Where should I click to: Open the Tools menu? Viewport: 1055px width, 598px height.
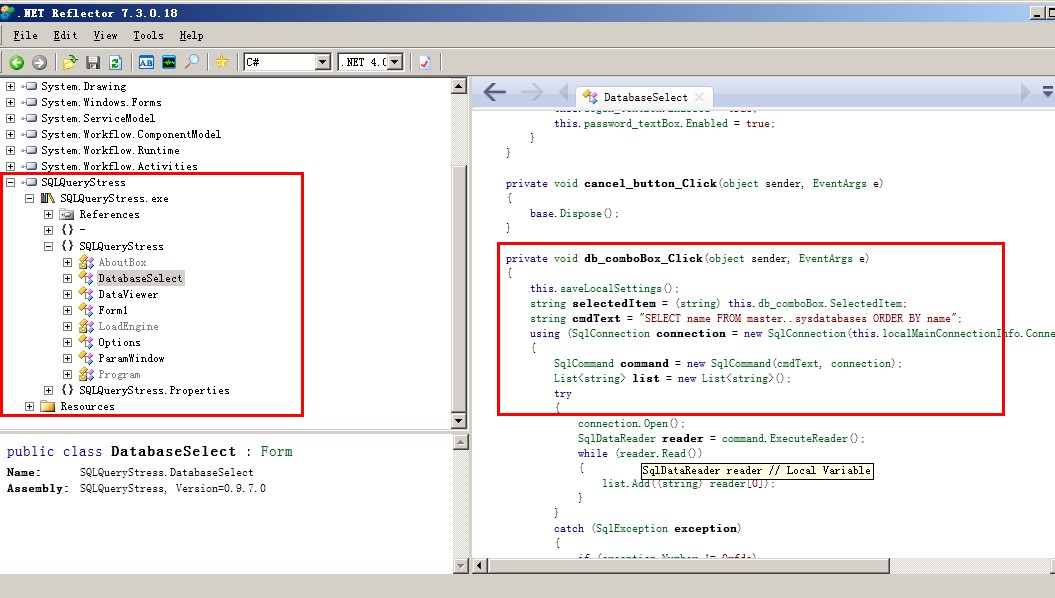click(148, 36)
